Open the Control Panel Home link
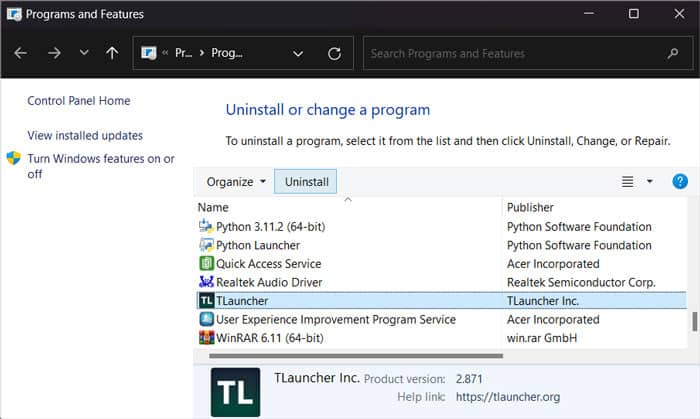This screenshot has height=419, width=700. [79, 101]
